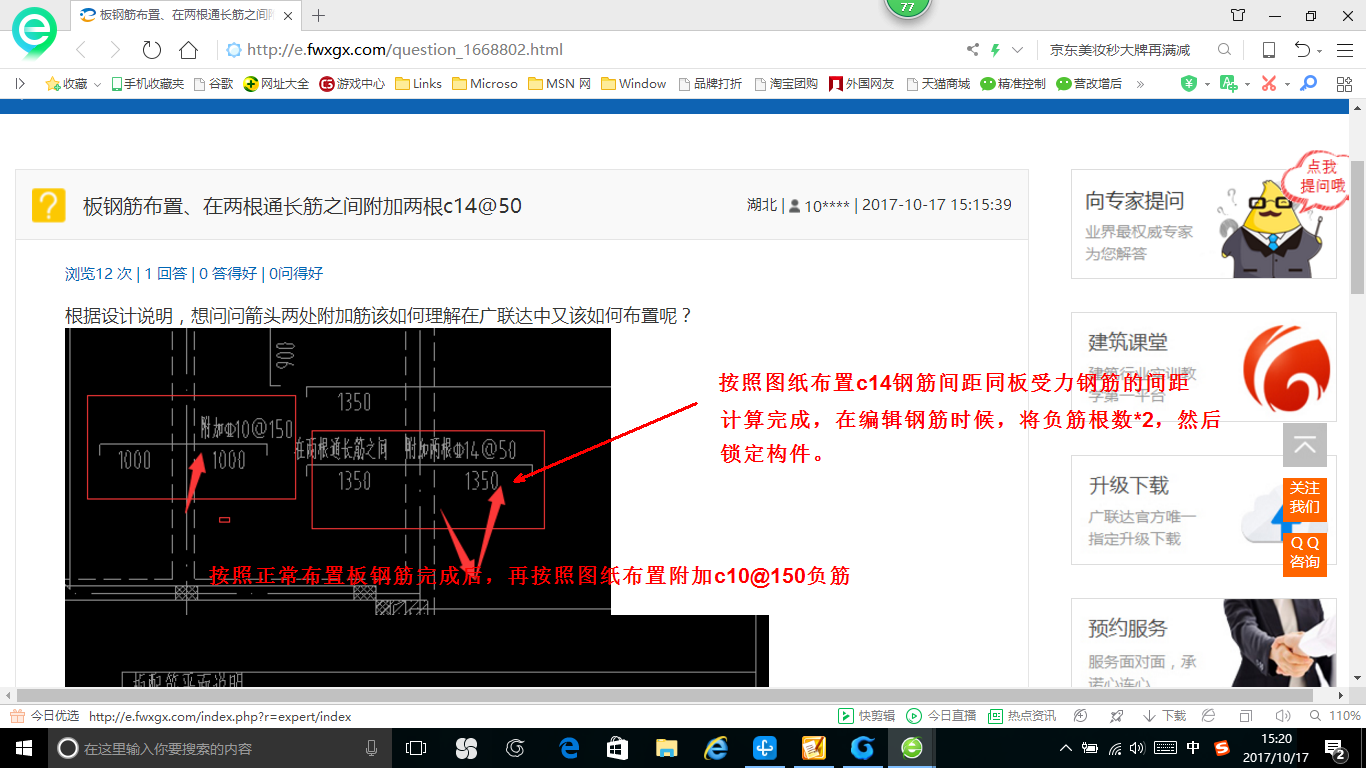Open the Links bookmark folder
The image size is (1366, 768).
click(x=419, y=84)
